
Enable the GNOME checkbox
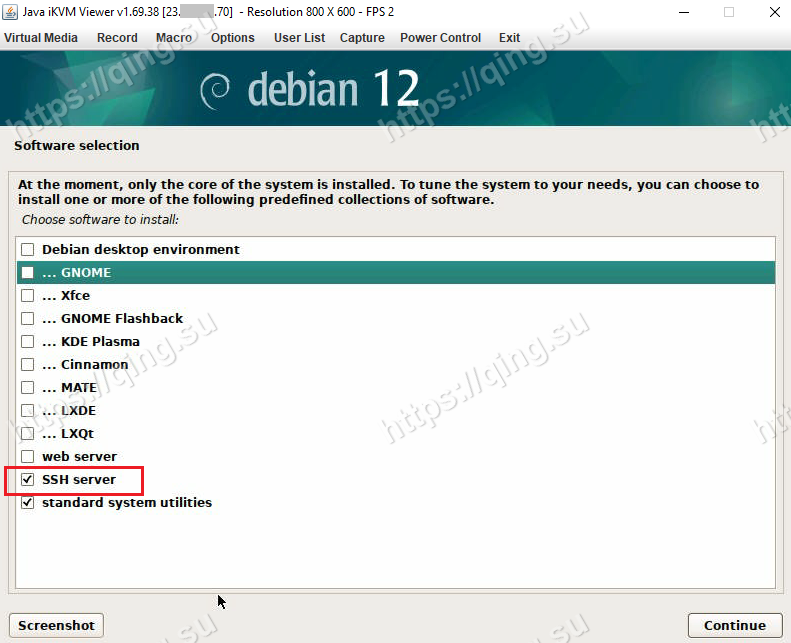tap(28, 273)
